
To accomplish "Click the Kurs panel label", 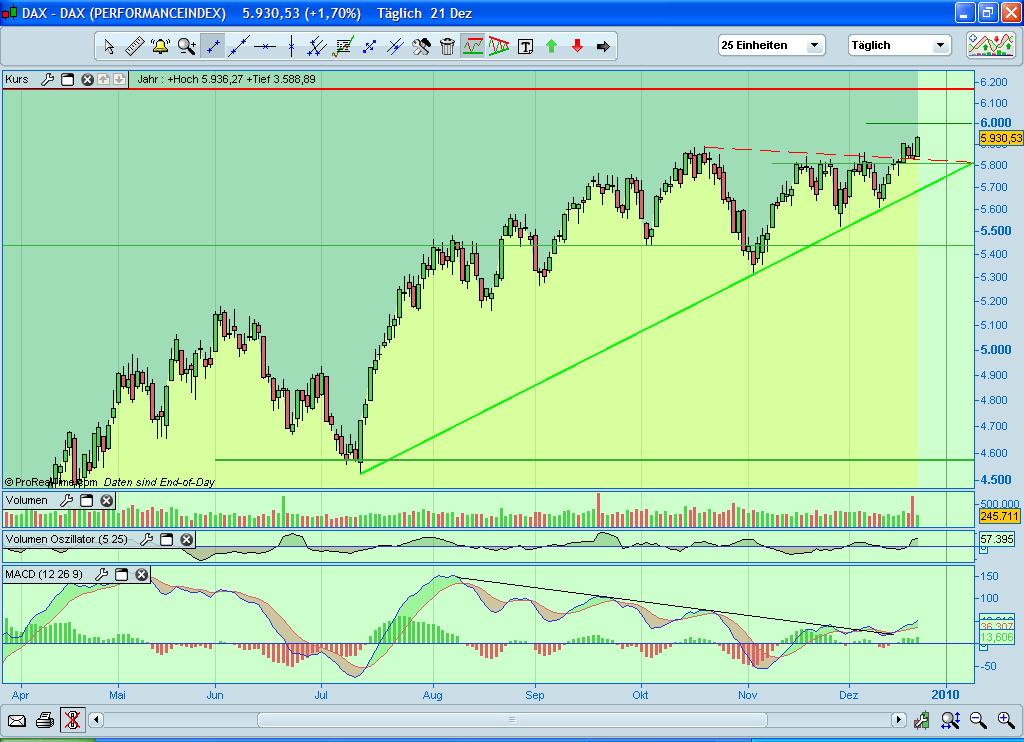I will click(x=17, y=79).
